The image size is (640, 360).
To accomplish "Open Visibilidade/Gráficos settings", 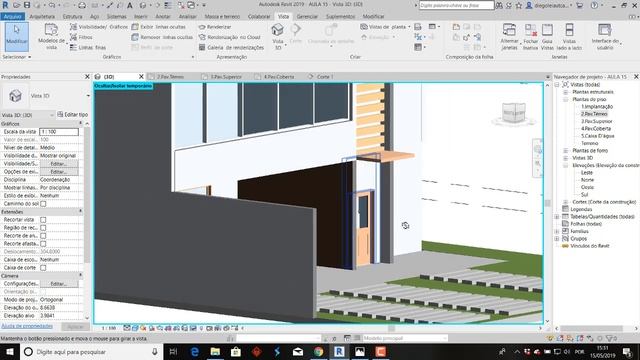I will tap(99, 27).
